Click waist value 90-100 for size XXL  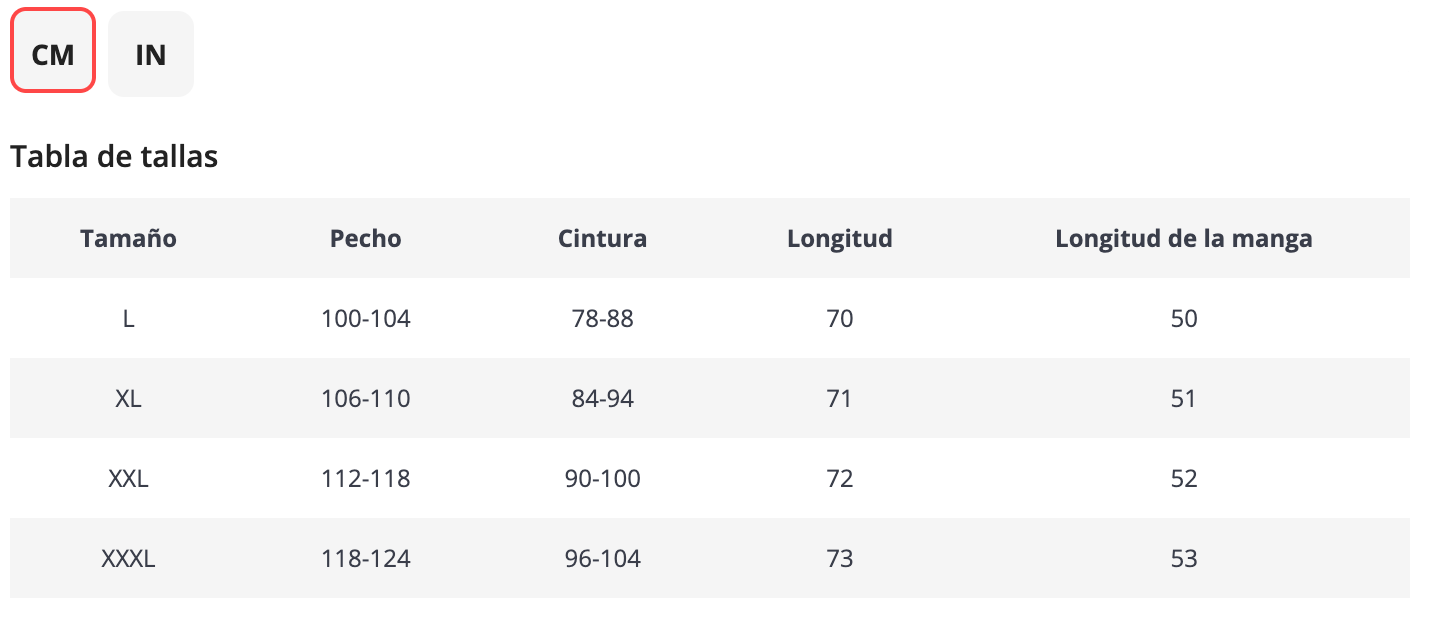pos(602,479)
